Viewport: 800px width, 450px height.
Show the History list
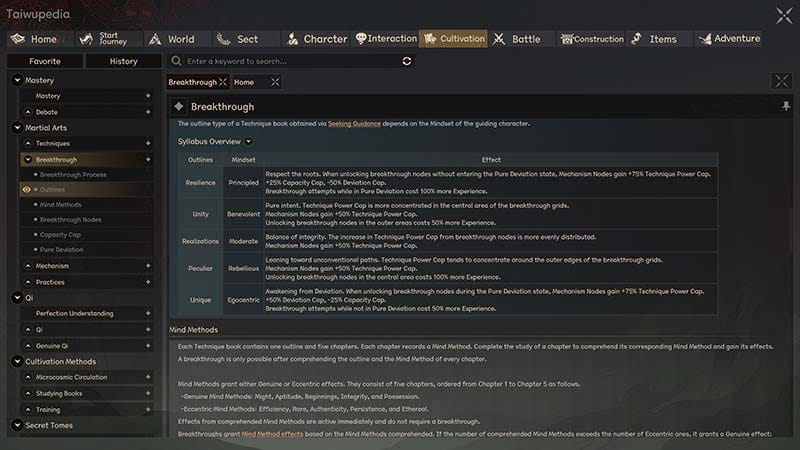[123, 61]
